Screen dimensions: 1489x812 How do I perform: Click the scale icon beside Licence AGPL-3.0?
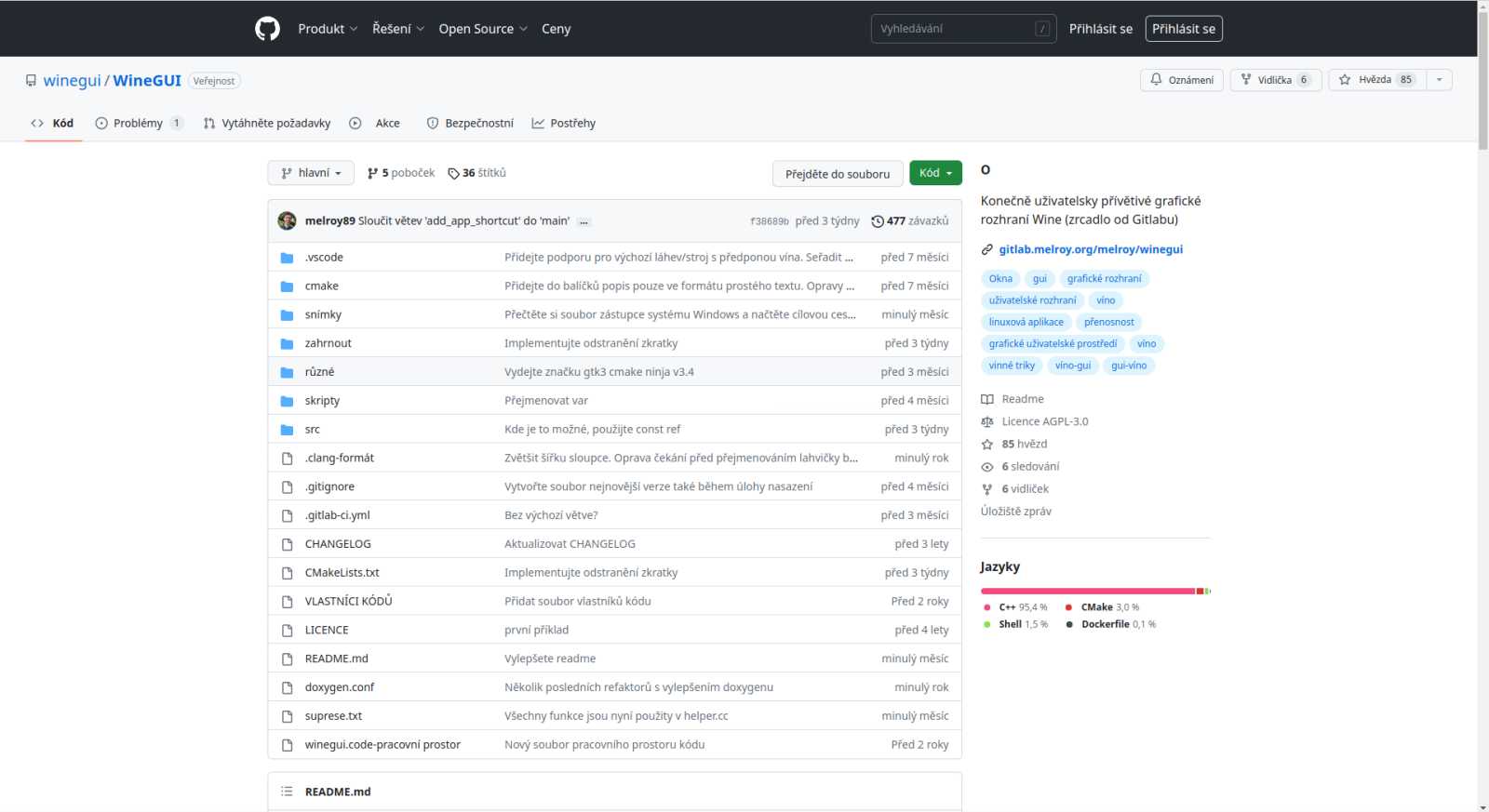pyautogui.click(x=987, y=421)
